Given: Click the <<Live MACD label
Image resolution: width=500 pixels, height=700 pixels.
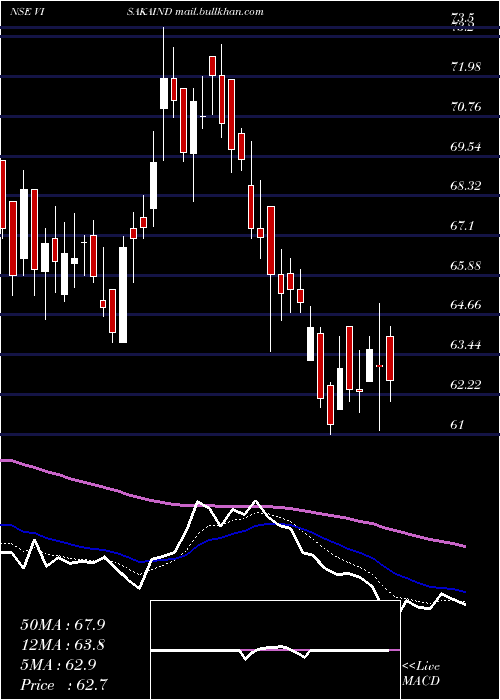Looking at the screenshot, I should pos(421,674).
